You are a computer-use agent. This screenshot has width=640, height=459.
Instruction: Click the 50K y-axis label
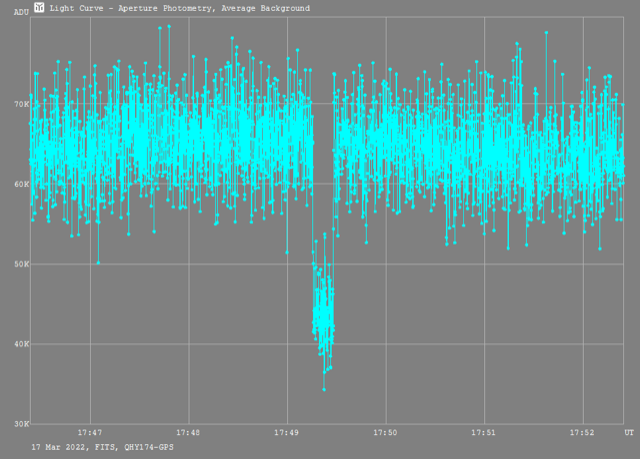22,264
